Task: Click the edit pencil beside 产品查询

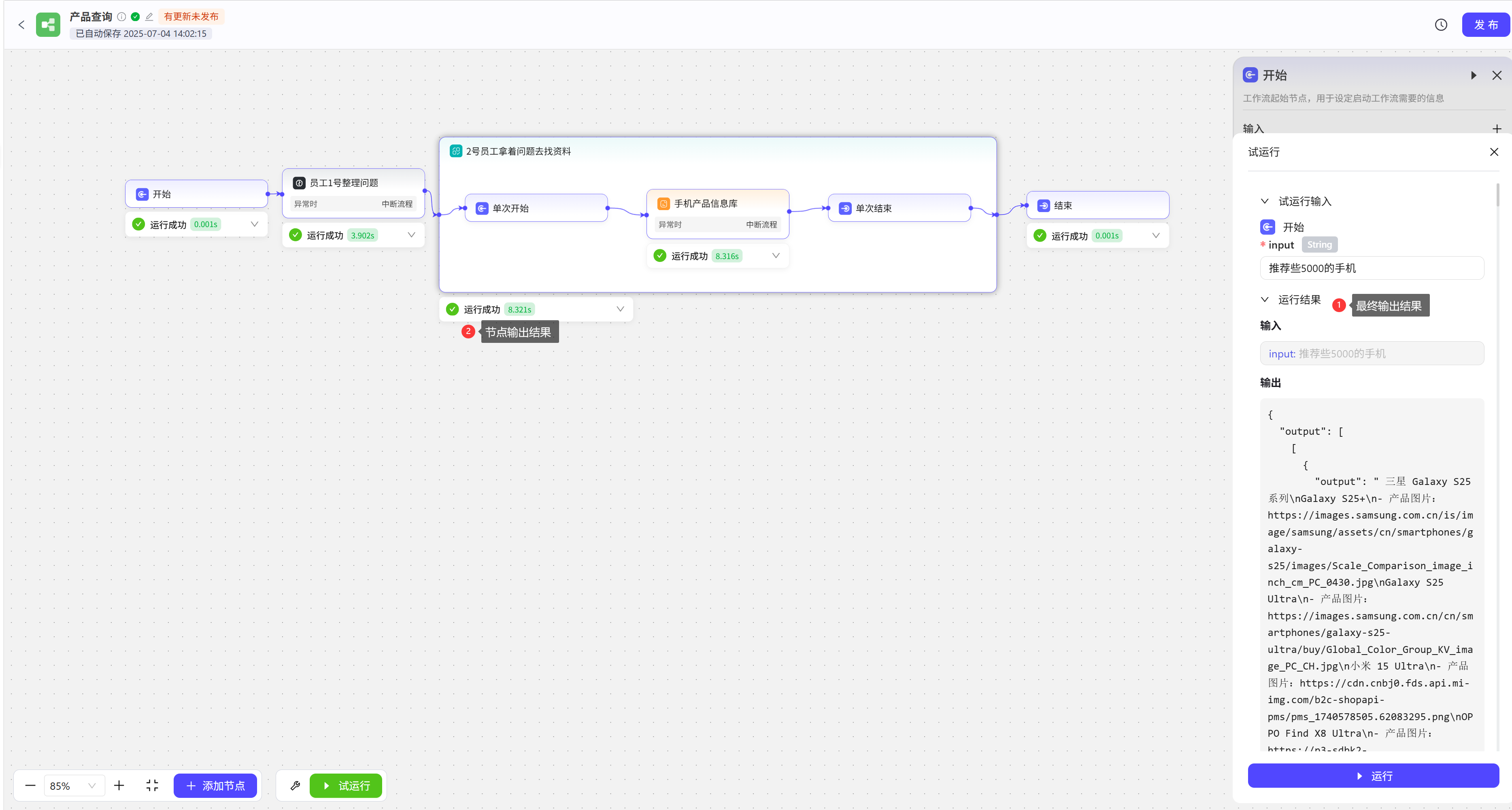Action: pos(149,17)
